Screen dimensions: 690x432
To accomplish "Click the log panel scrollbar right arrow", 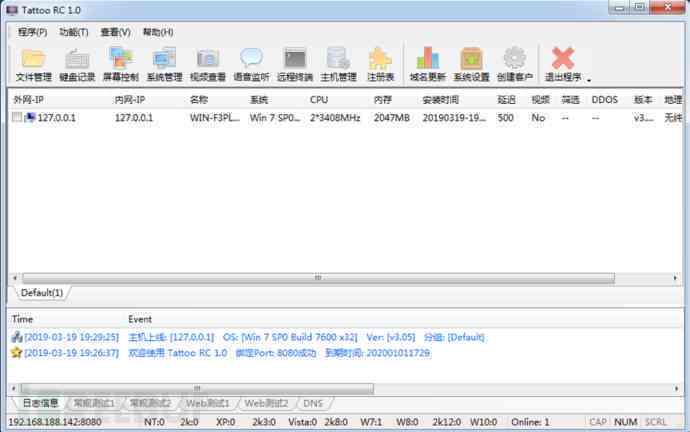I will (676, 388).
